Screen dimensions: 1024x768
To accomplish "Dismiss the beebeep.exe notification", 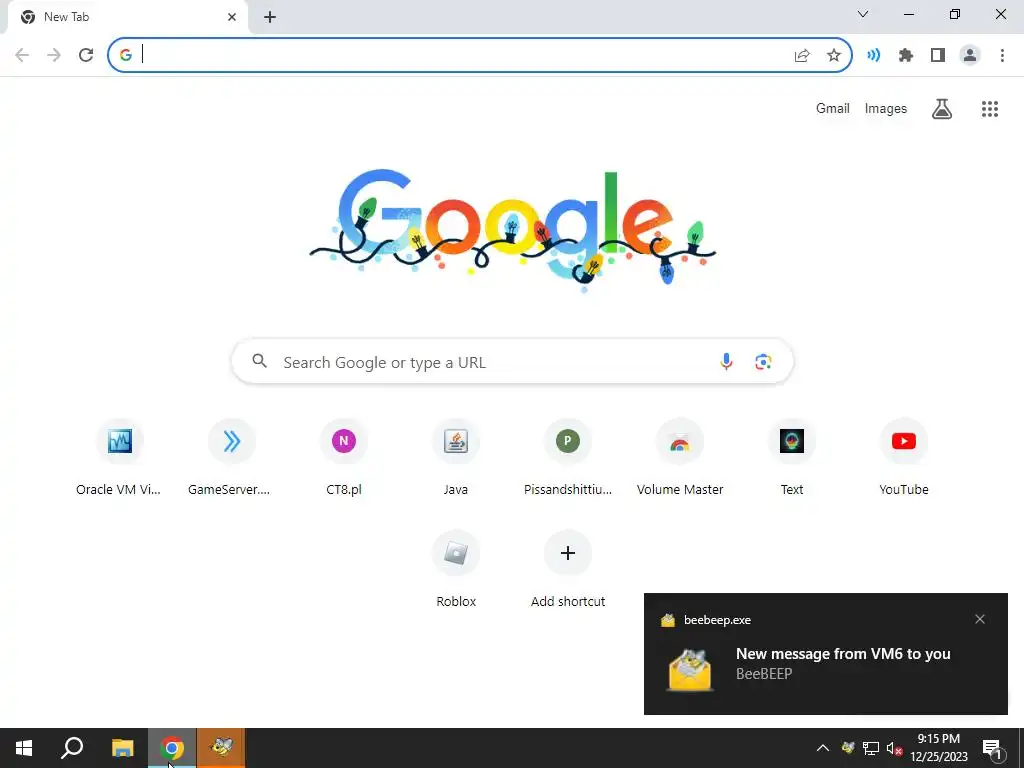I will tap(980, 619).
